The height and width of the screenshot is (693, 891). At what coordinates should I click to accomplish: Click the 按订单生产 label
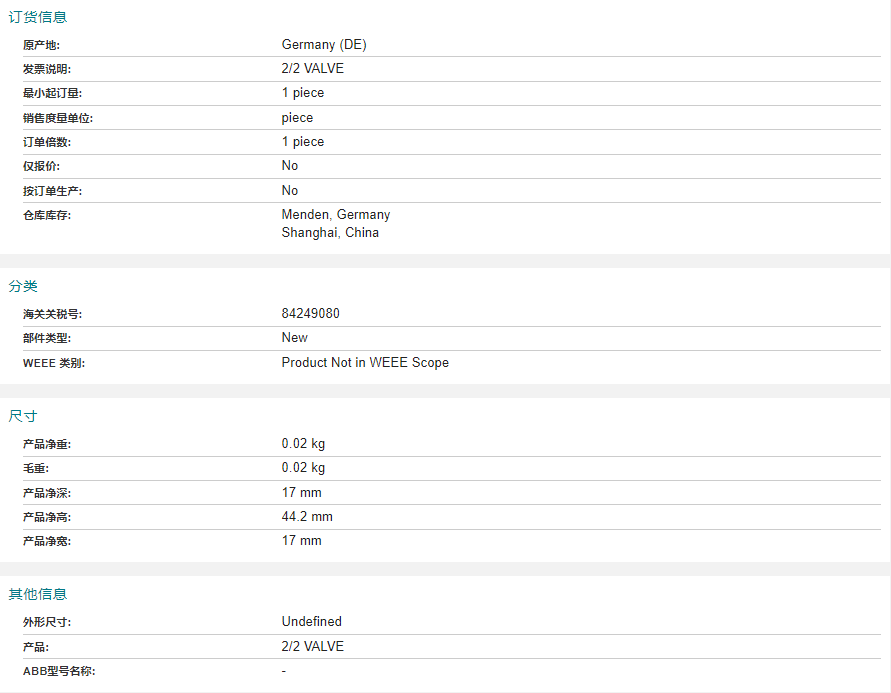pyautogui.click(x=52, y=191)
